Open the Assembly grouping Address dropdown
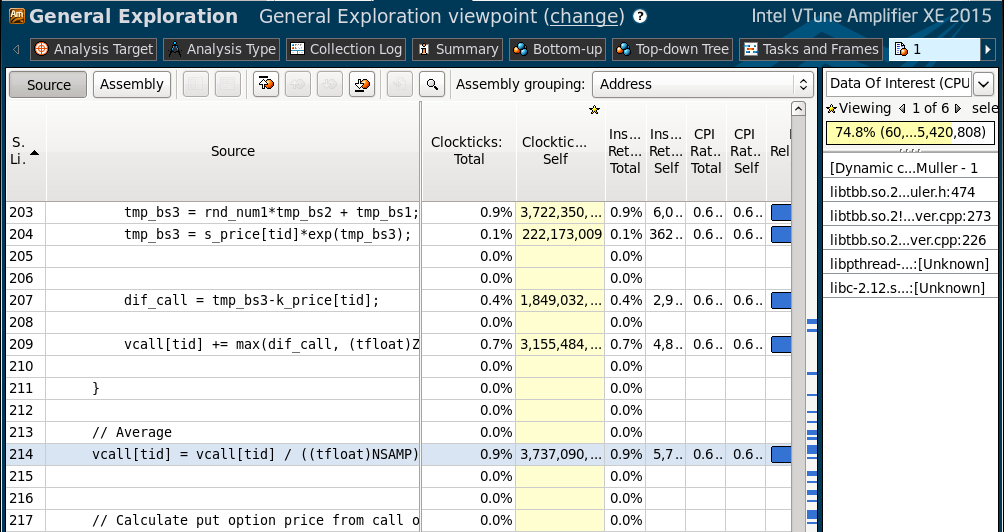 [702, 85]
